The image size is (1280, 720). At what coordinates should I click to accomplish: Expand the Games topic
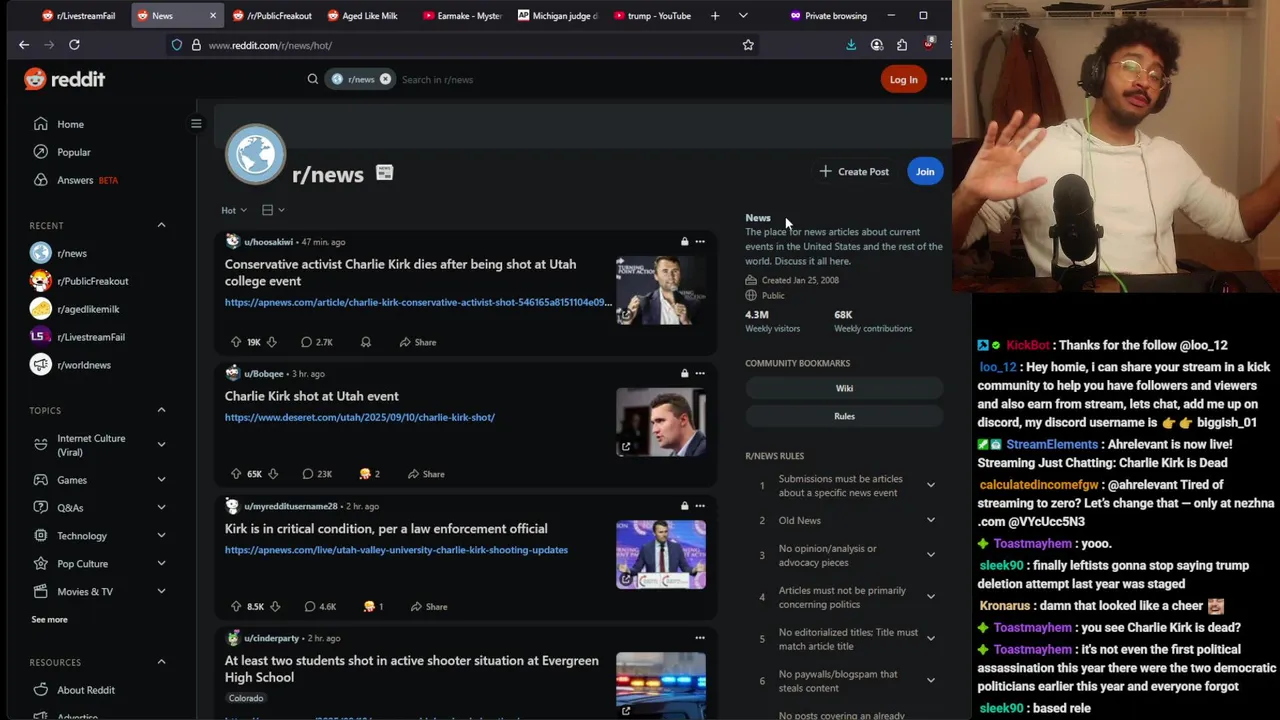coord(161,480)
